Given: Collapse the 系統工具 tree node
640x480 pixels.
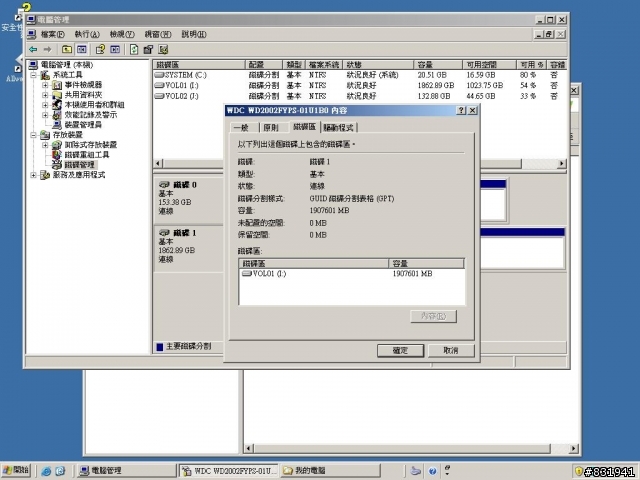Looking at the screenshot, I should click(x=34, y=75).
